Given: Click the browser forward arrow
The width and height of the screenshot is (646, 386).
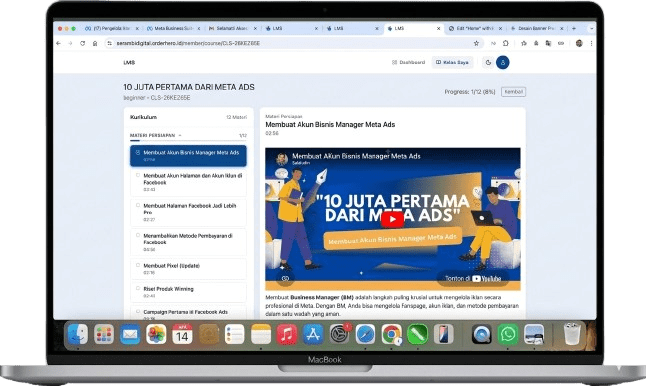Looking at the screenshot, I should point(70,43).
